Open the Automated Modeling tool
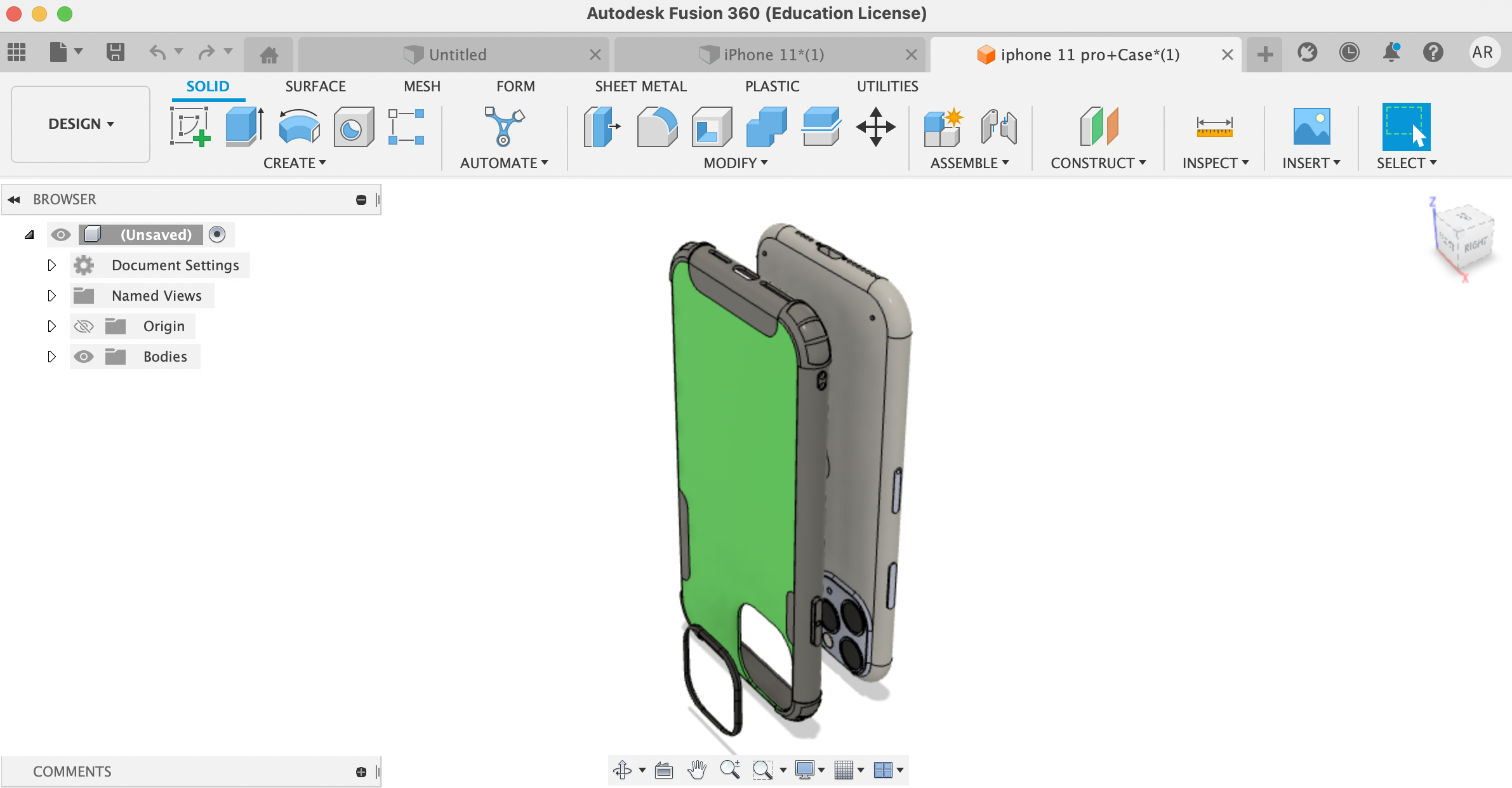The width and height of the screenshot is (1512, 788). coord(503,126)
